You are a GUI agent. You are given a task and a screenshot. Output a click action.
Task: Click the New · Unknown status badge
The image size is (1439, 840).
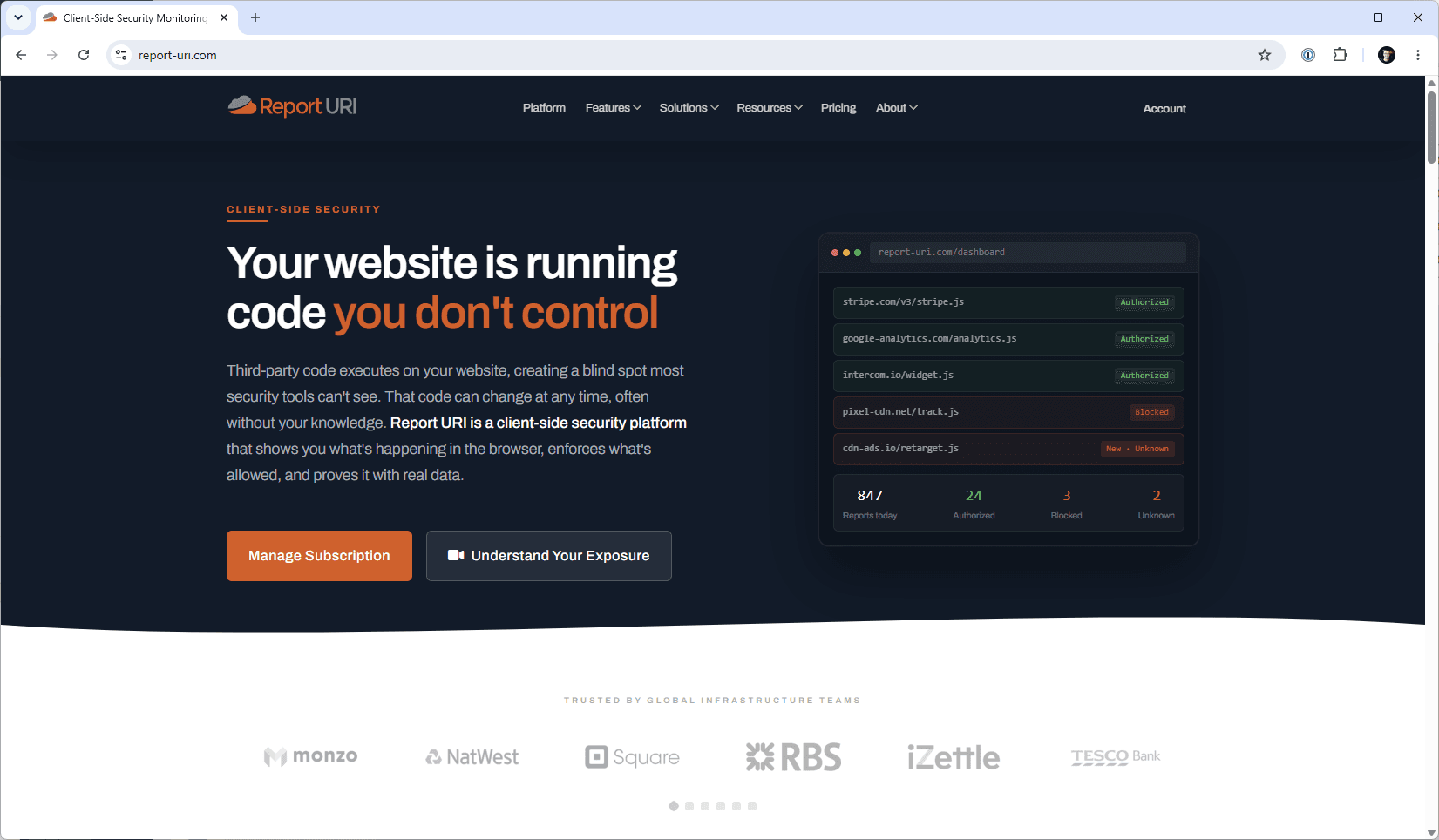1137,449
